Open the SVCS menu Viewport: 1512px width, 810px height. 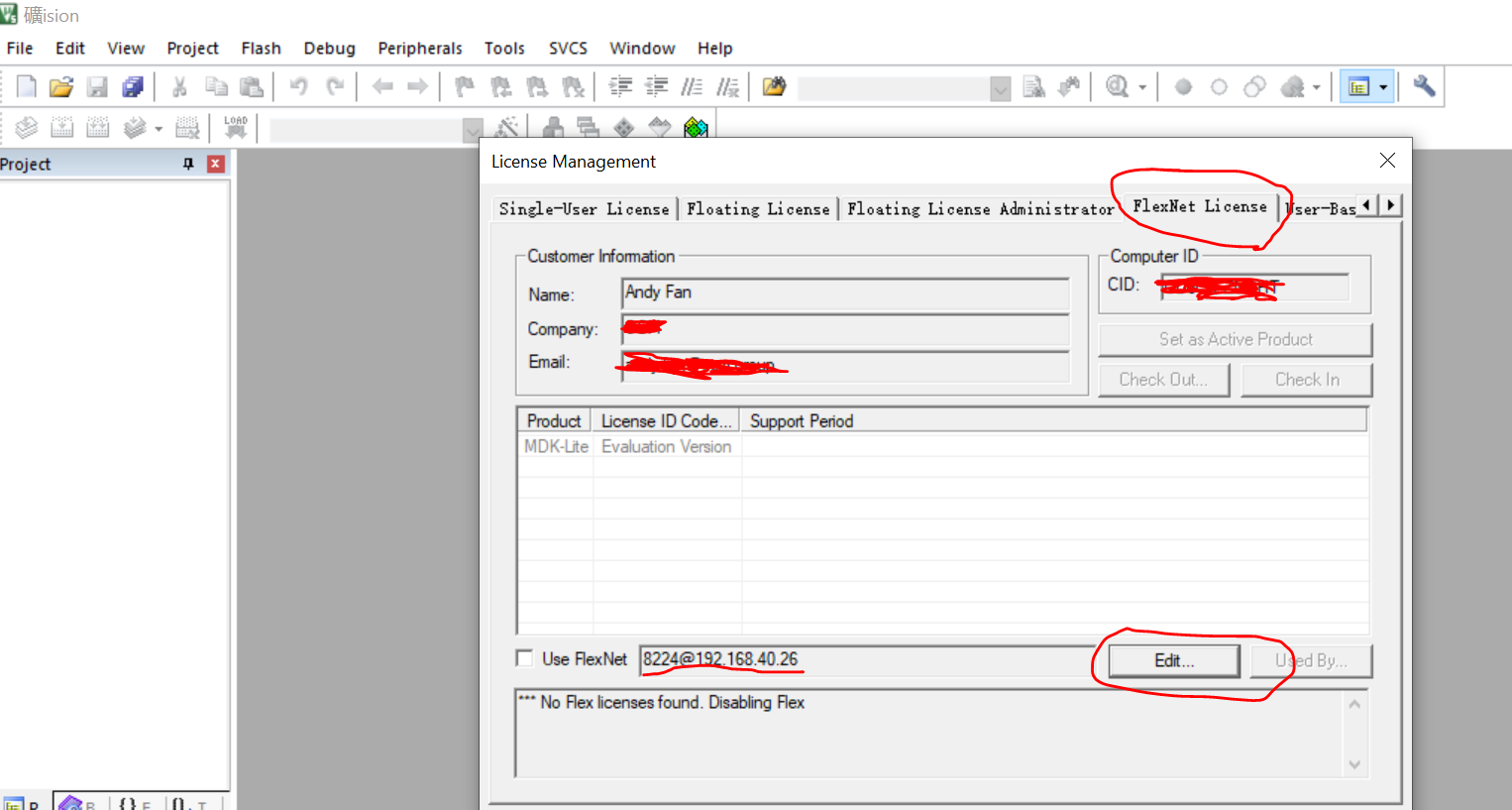[x=568, y=48]
